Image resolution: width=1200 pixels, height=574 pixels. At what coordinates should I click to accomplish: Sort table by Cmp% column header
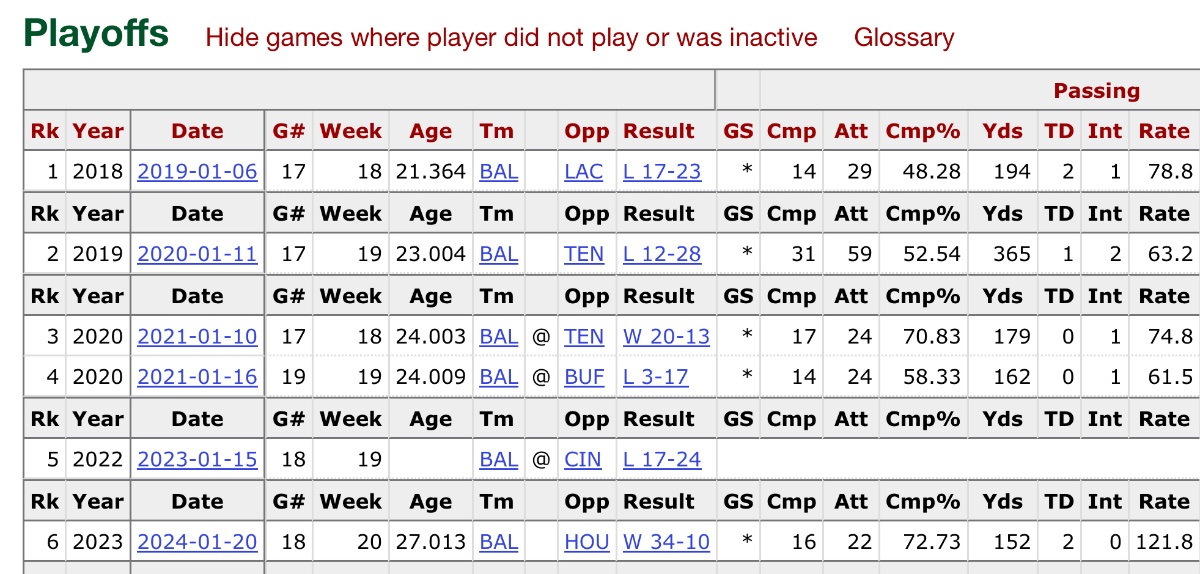click(x=922, y=131)
